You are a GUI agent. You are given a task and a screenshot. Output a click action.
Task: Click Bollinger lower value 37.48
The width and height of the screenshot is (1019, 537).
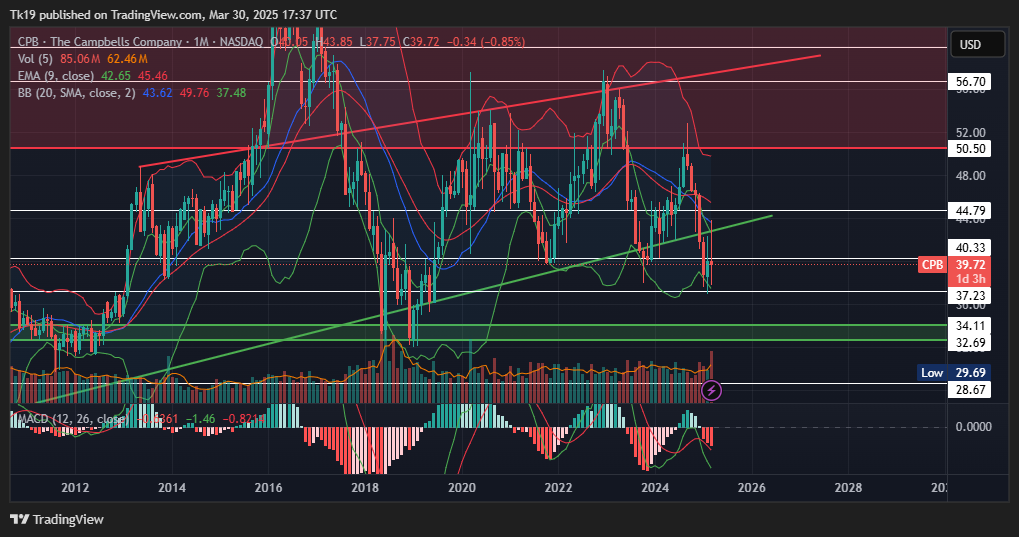click(x=231, y=93)
